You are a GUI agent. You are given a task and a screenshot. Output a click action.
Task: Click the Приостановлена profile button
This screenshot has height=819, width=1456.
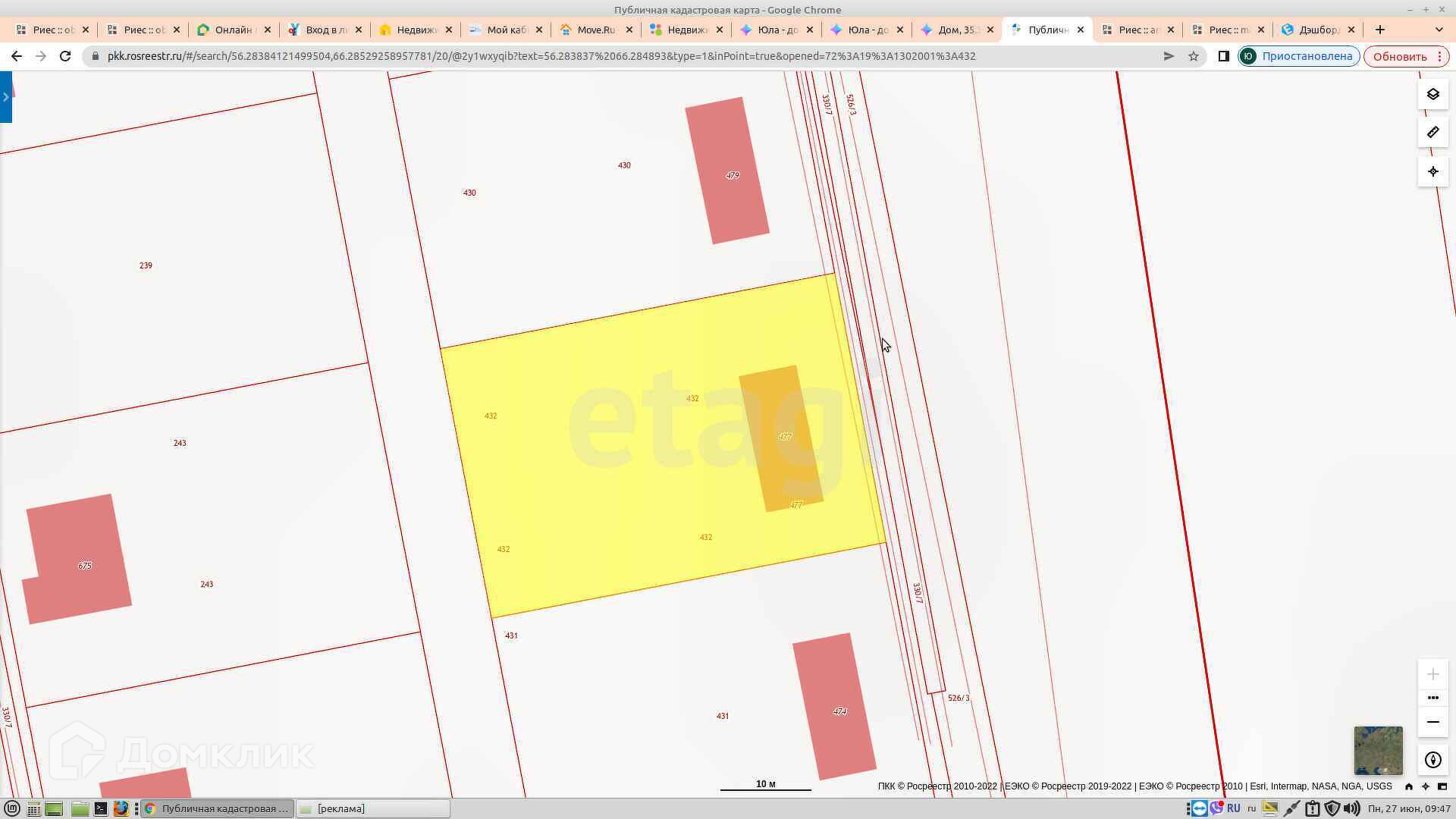click(x=1298, y=56)
